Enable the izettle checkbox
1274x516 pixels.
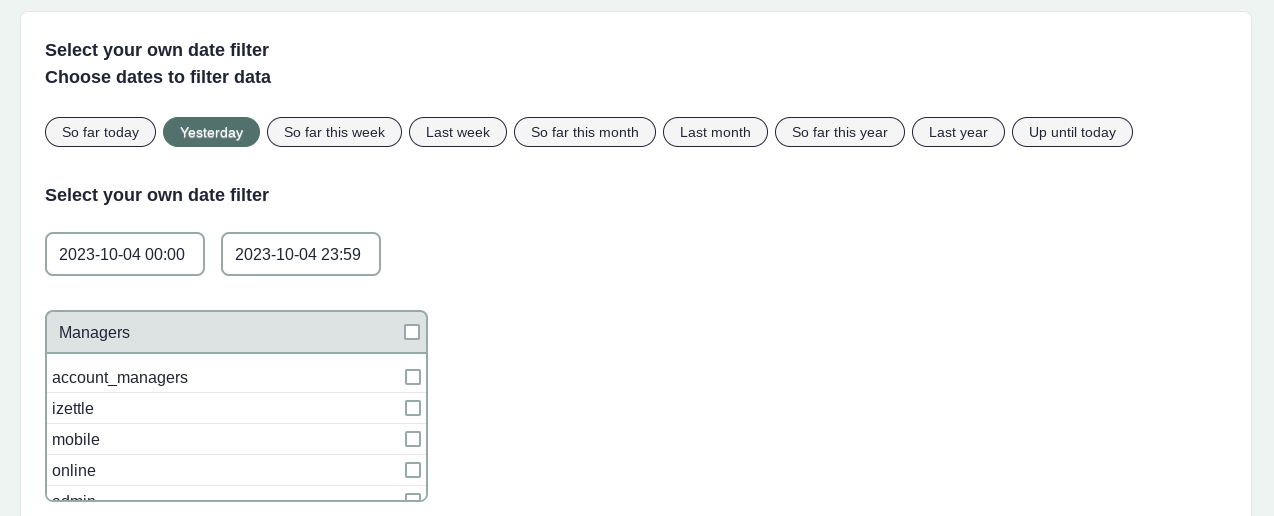point(413,408)
